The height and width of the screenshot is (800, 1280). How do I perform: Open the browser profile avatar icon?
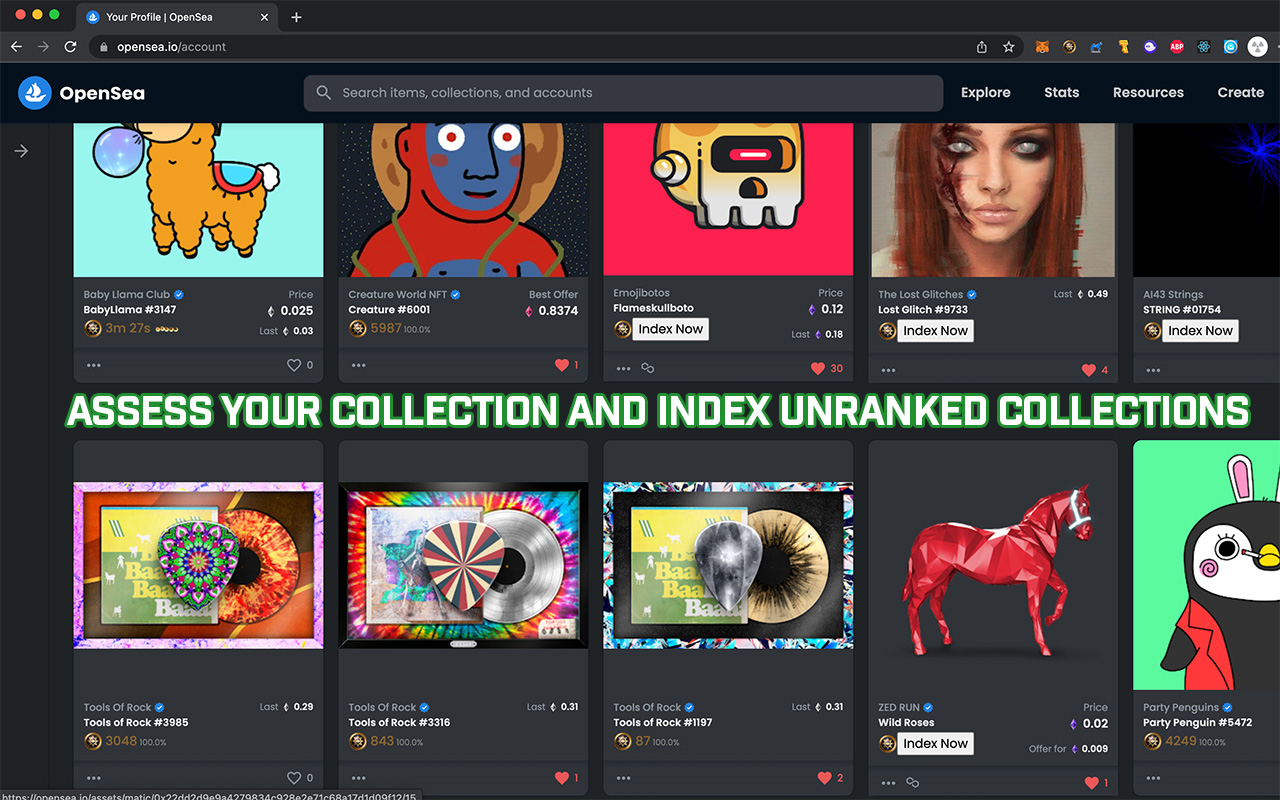point(1258,47)
